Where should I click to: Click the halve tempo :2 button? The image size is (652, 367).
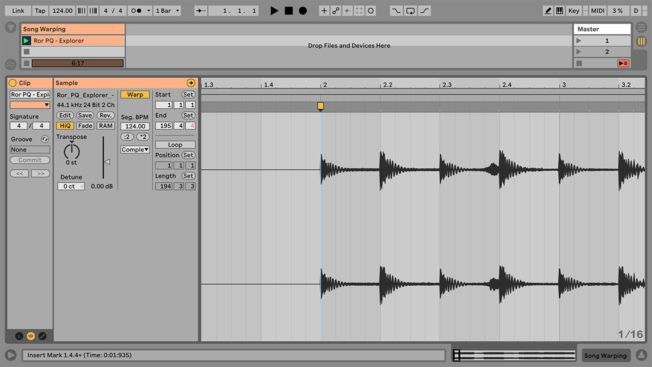click(127, 137)
